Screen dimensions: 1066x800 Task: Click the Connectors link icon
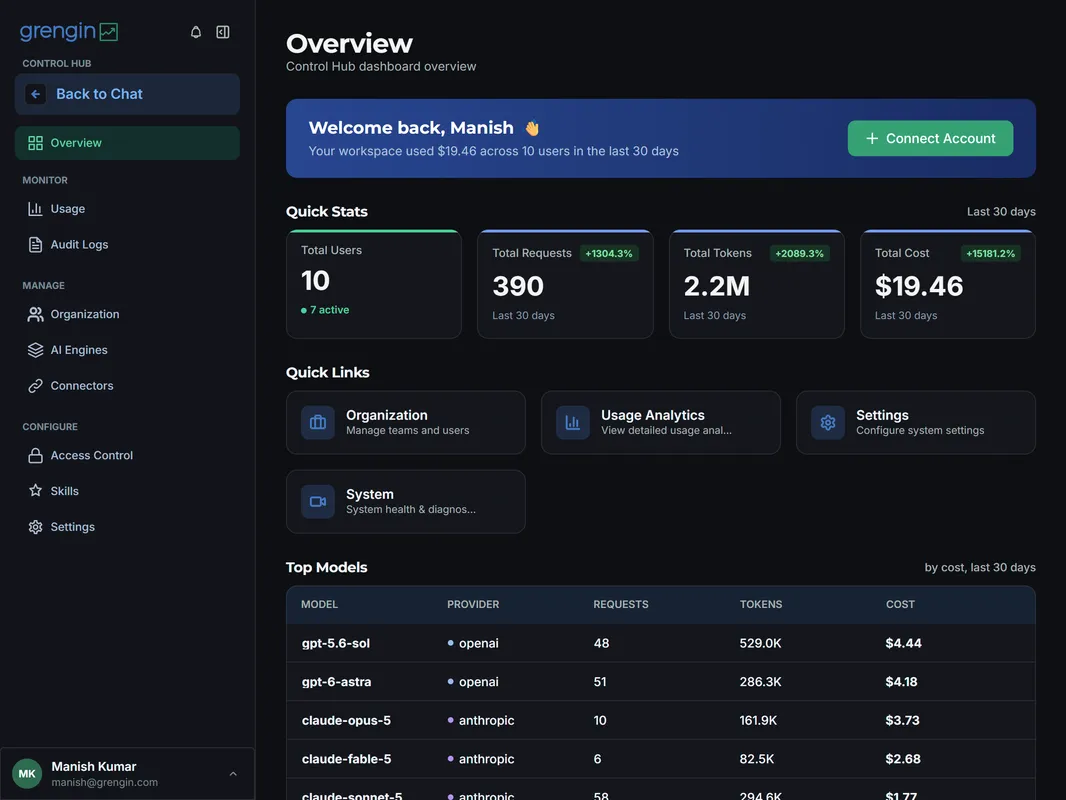point(35,385)
